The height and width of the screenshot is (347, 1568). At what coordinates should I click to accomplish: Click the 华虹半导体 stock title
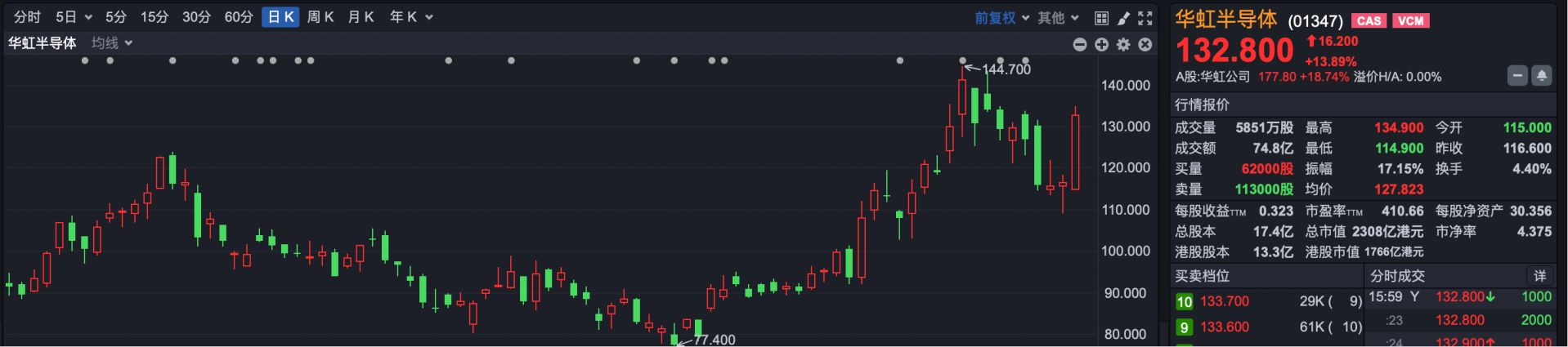(x=1226, y=20)
